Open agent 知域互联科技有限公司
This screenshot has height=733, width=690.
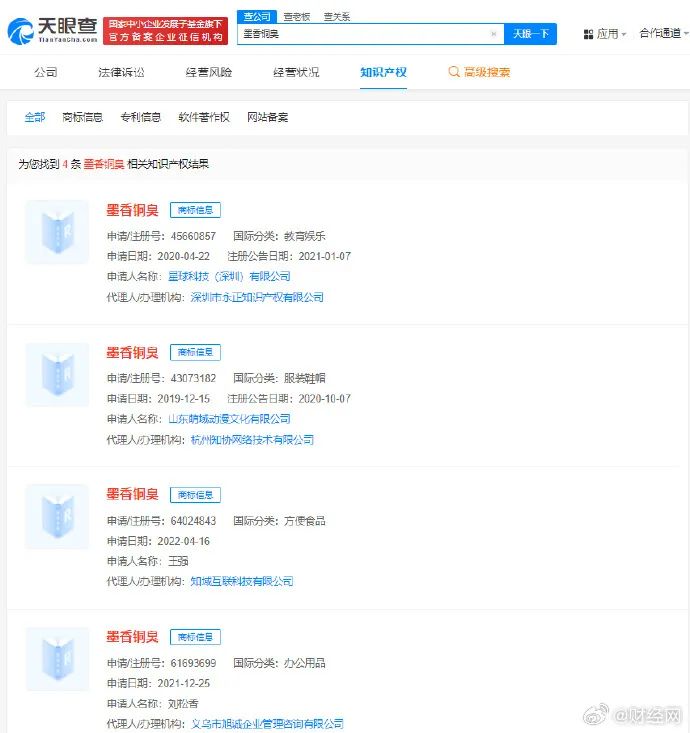coord(242,581)
